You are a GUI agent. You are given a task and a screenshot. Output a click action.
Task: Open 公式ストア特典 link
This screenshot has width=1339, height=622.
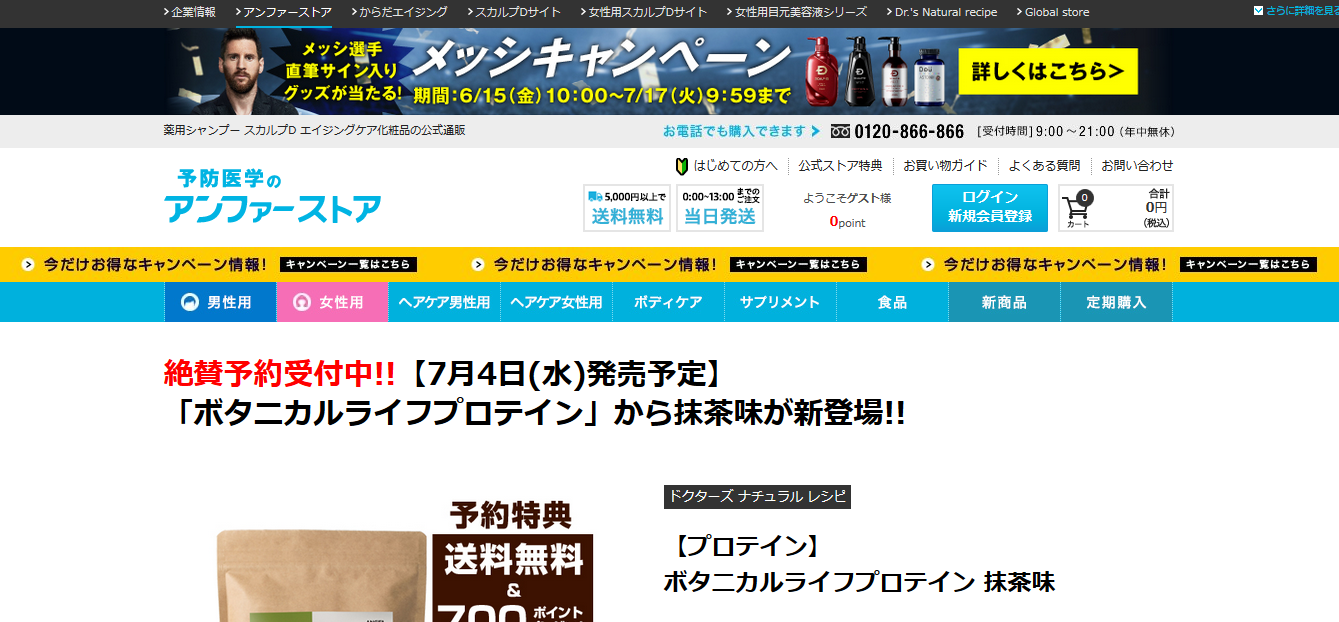(840, 166)
